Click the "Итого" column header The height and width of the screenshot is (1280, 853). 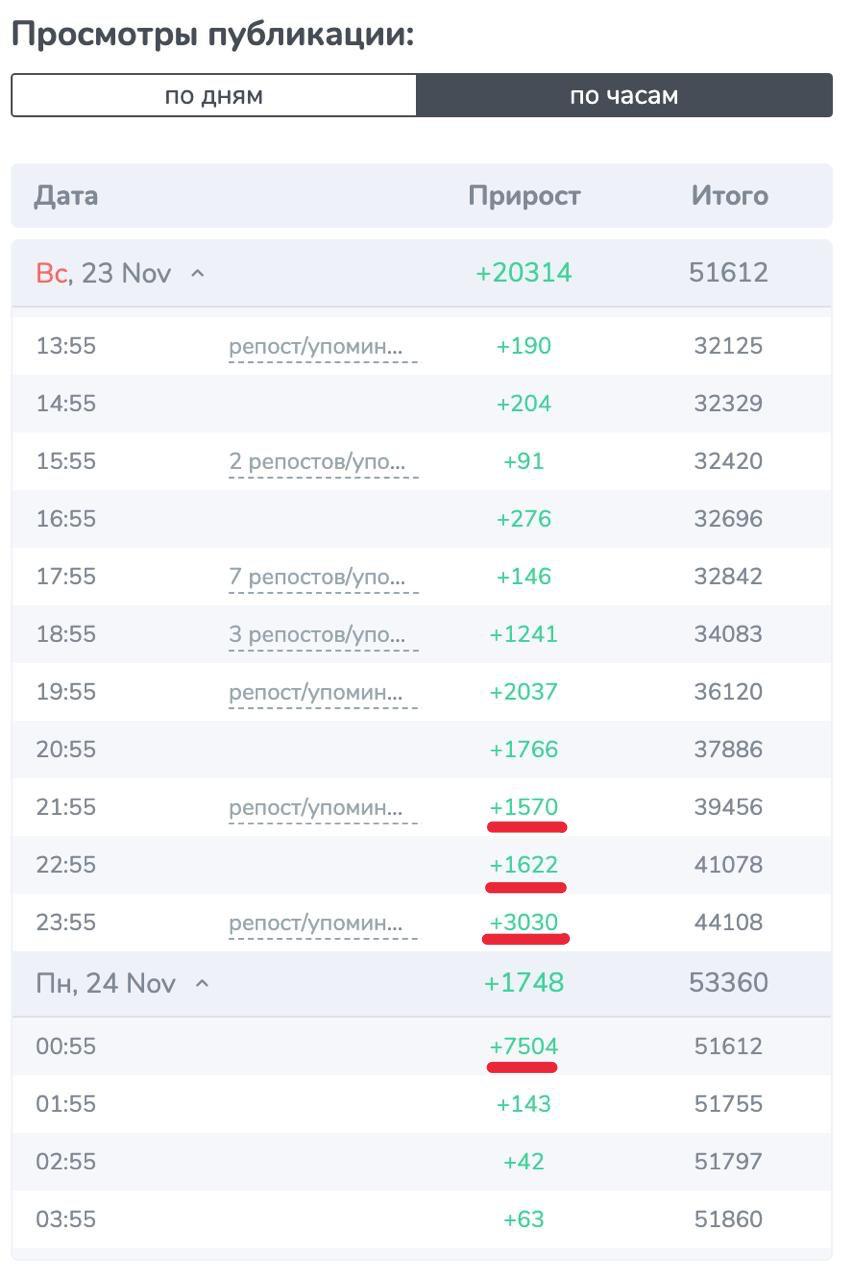[x=729, y=196]
